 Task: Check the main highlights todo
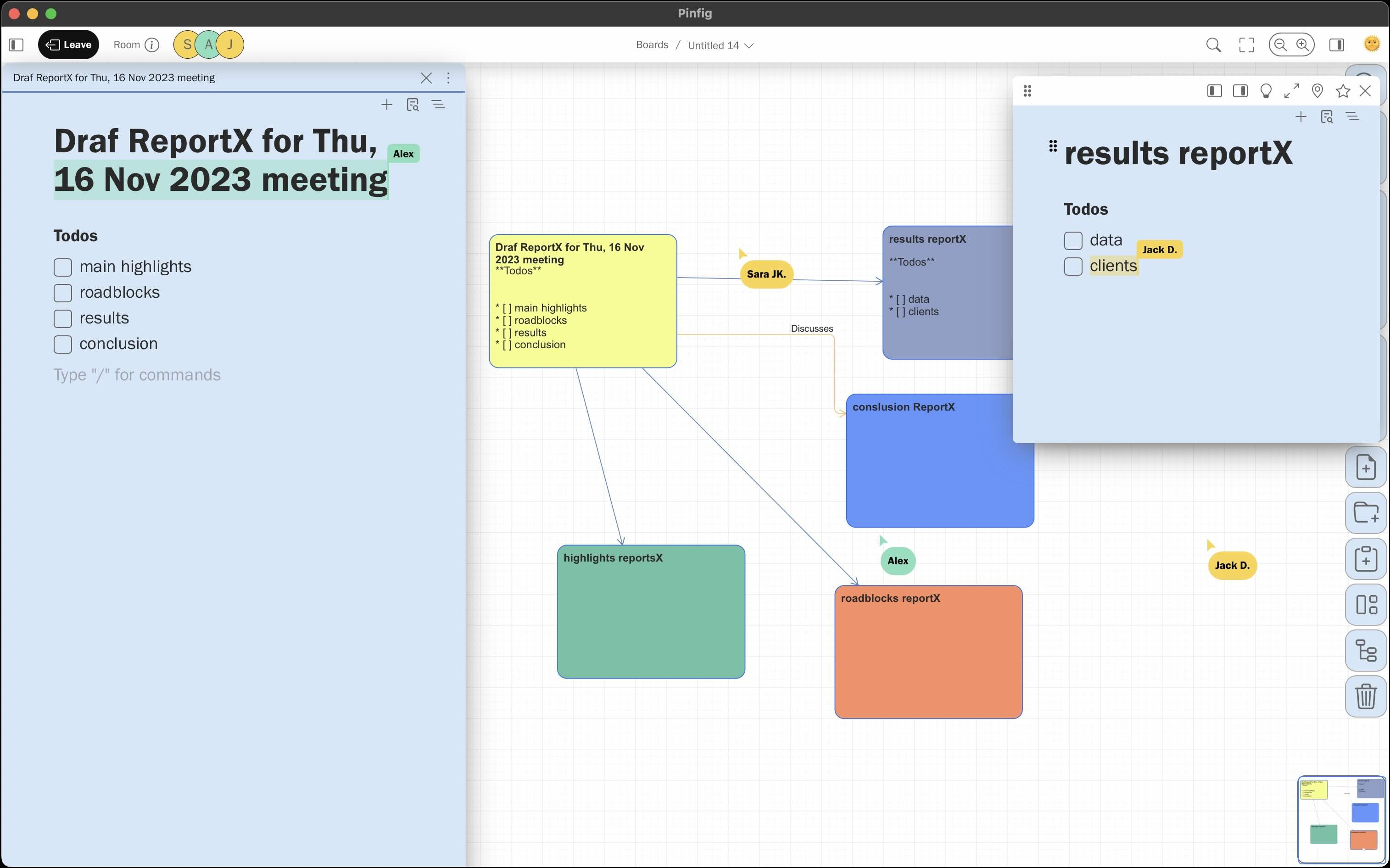[62, 267]
